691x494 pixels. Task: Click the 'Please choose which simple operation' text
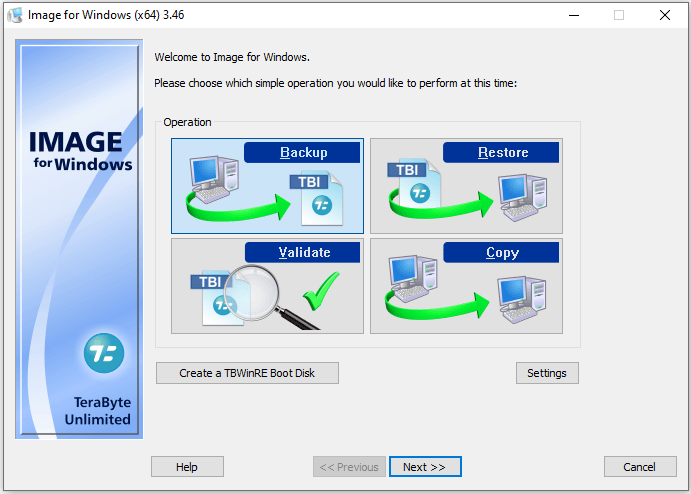pyautogui.click(x=335, y=83)
